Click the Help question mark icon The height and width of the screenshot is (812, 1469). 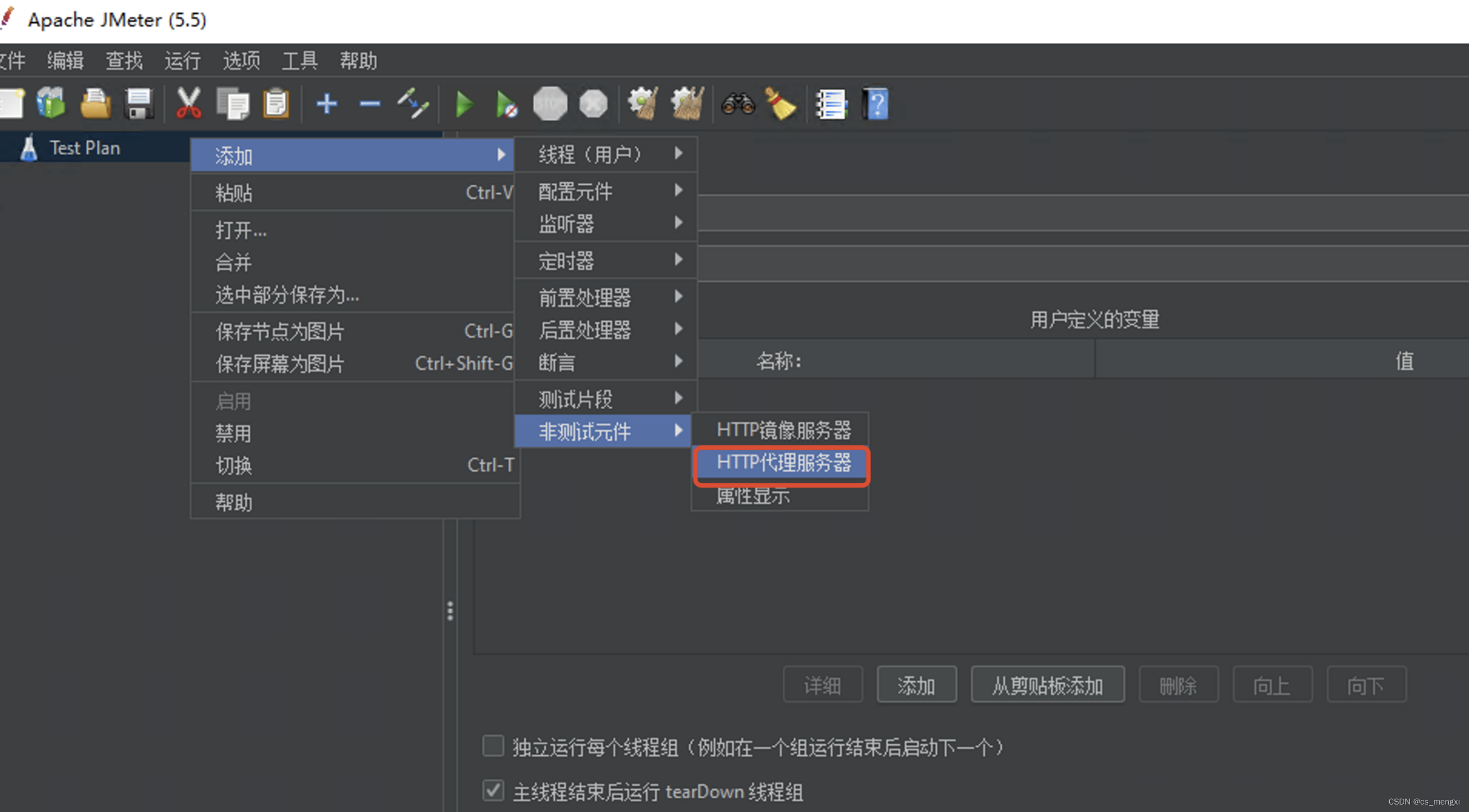876,104
